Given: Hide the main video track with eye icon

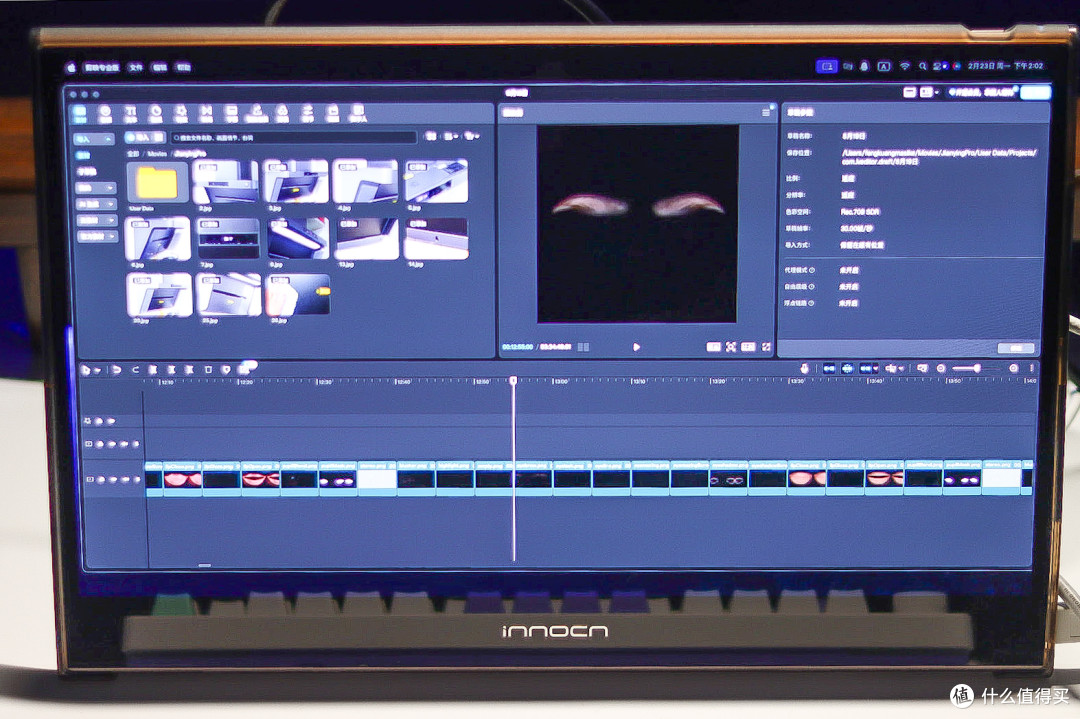Looking at the screenshot, I should point(112,479).
